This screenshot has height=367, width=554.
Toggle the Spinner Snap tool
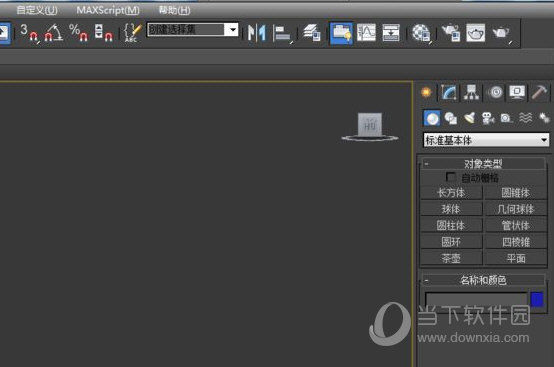[104, 33]
